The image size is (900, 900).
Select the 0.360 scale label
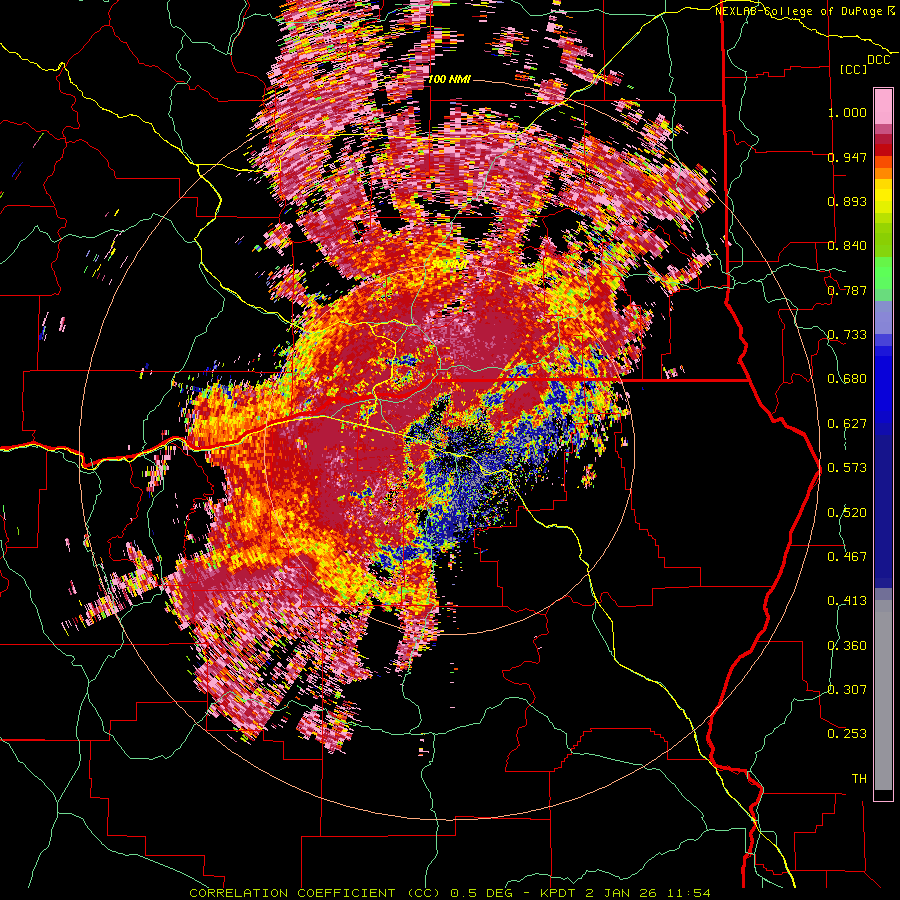(x=847, y=646)
